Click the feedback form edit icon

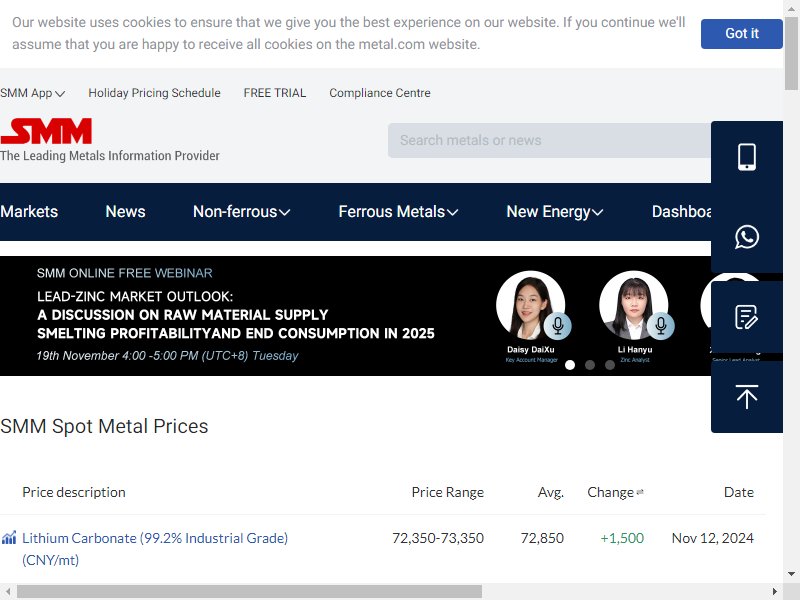746,317
